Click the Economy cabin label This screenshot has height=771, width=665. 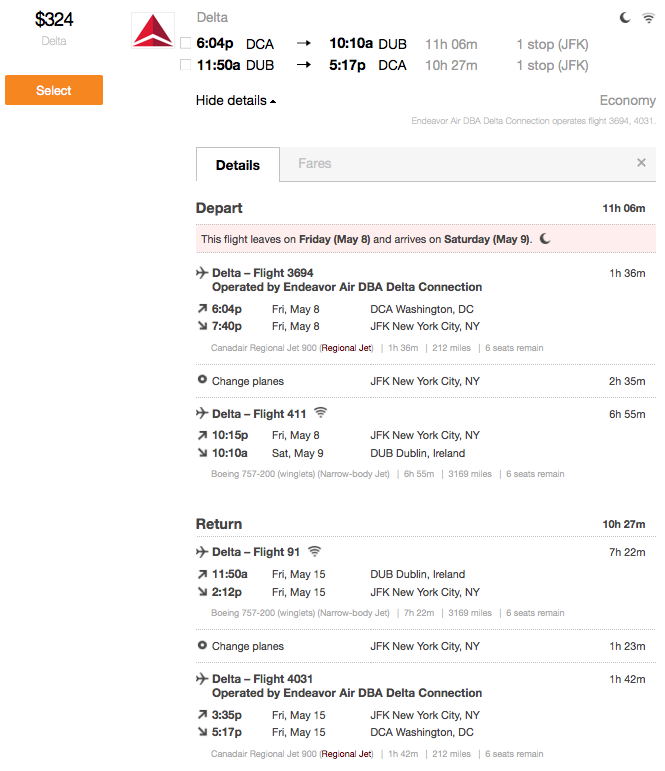(x=628, y=100)
